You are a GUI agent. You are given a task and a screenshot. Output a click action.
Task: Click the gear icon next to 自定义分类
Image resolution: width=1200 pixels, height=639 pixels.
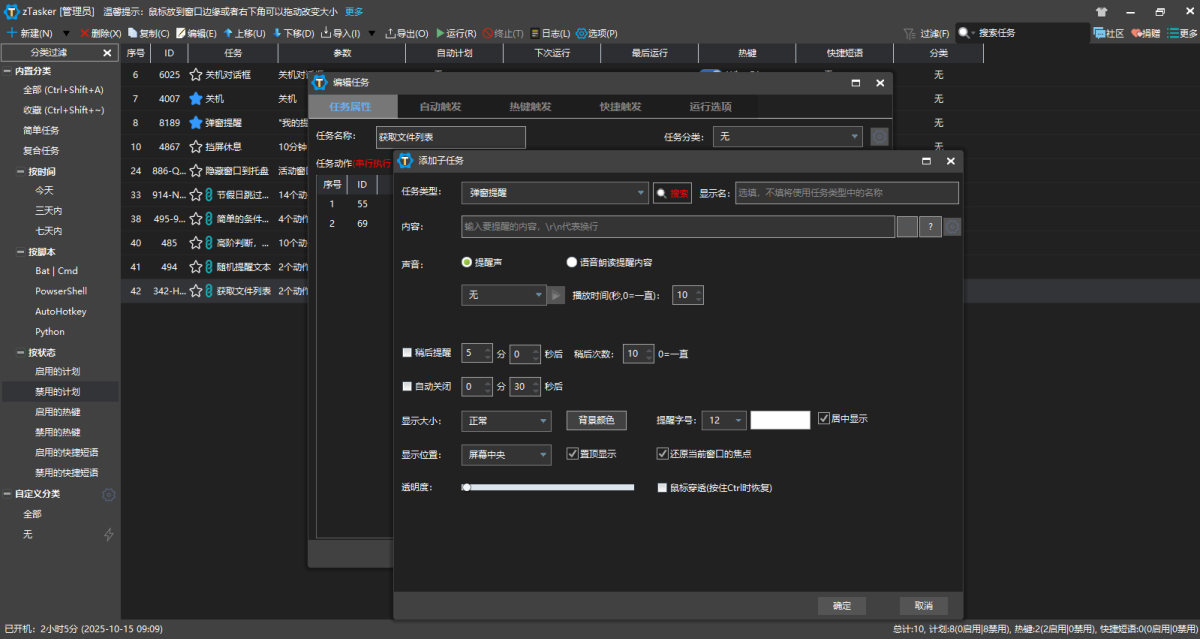(109, 494)
